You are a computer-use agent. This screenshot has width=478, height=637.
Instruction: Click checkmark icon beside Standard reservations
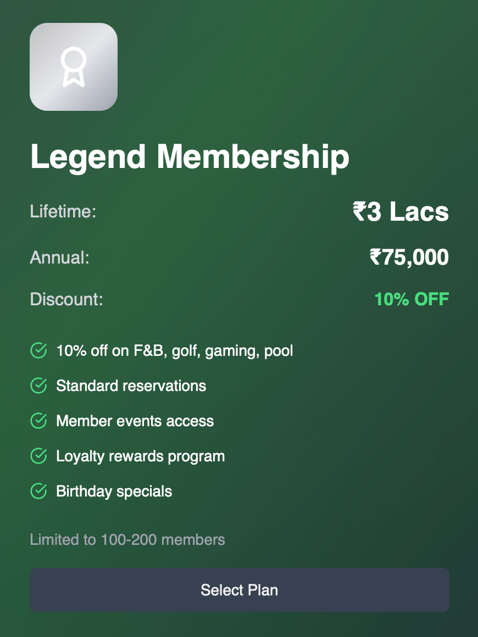click(39, 386)
